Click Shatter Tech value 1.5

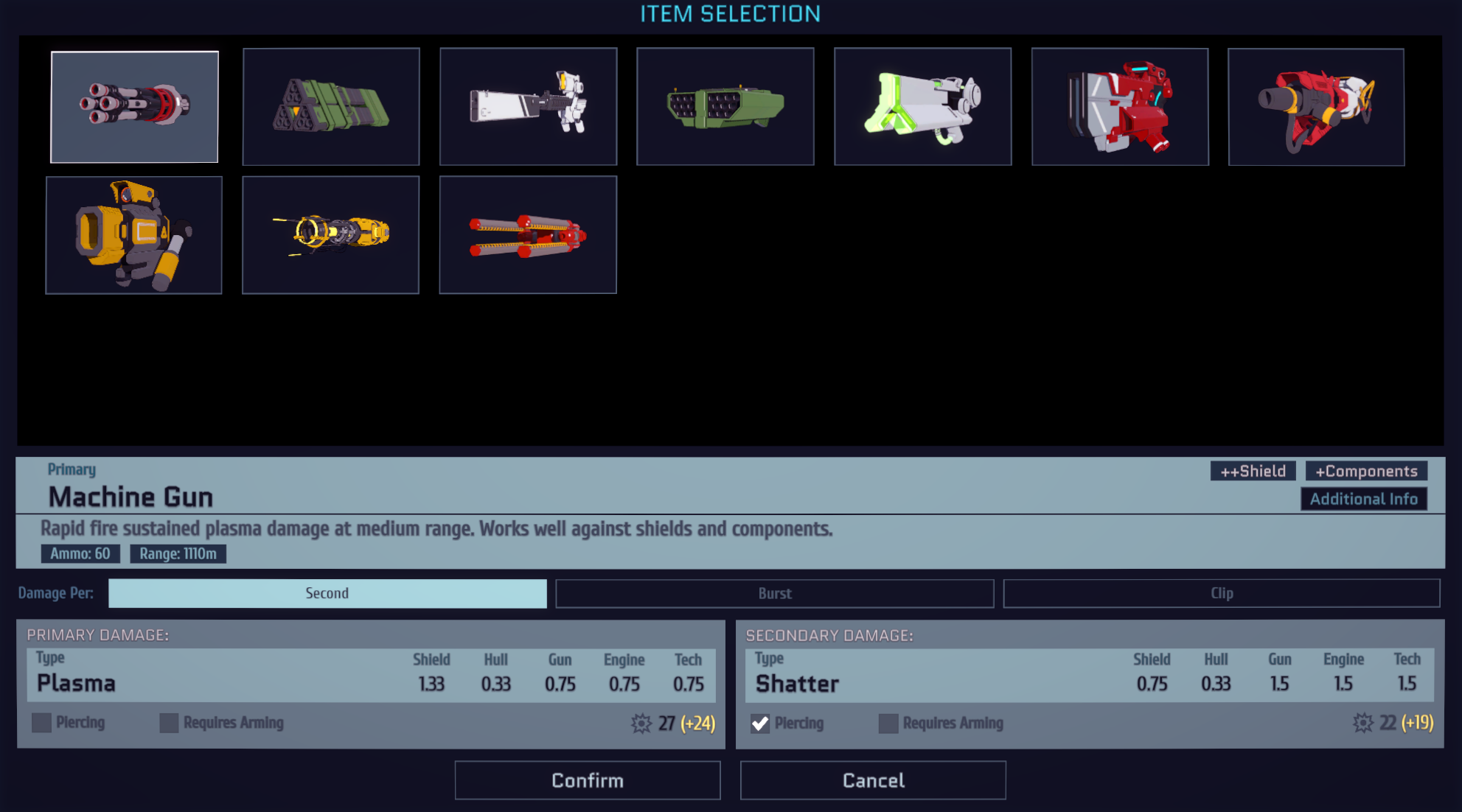click(x=1407, y=684)
